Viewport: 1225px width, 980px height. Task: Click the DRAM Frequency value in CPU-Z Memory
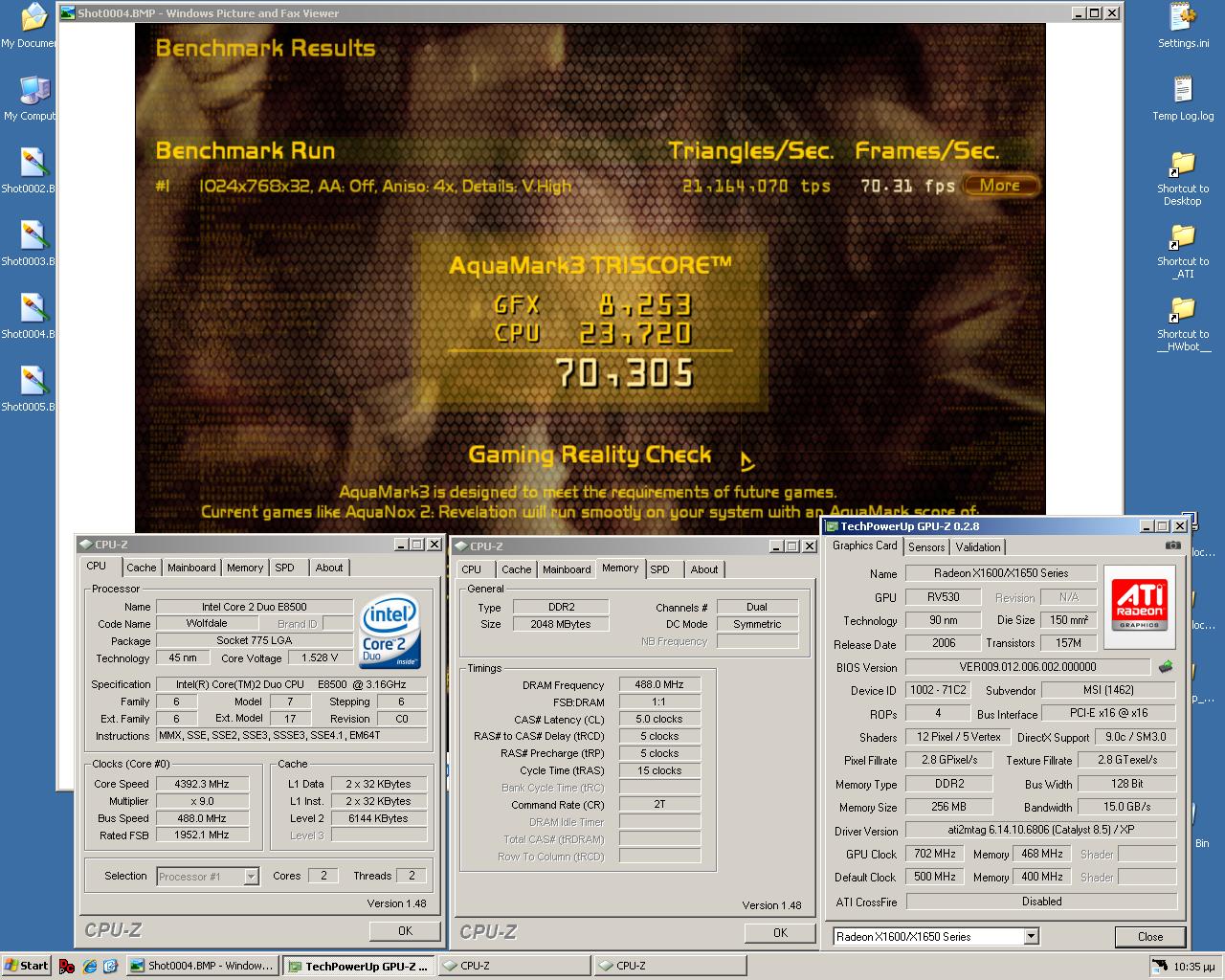click(x=660, y=684)
